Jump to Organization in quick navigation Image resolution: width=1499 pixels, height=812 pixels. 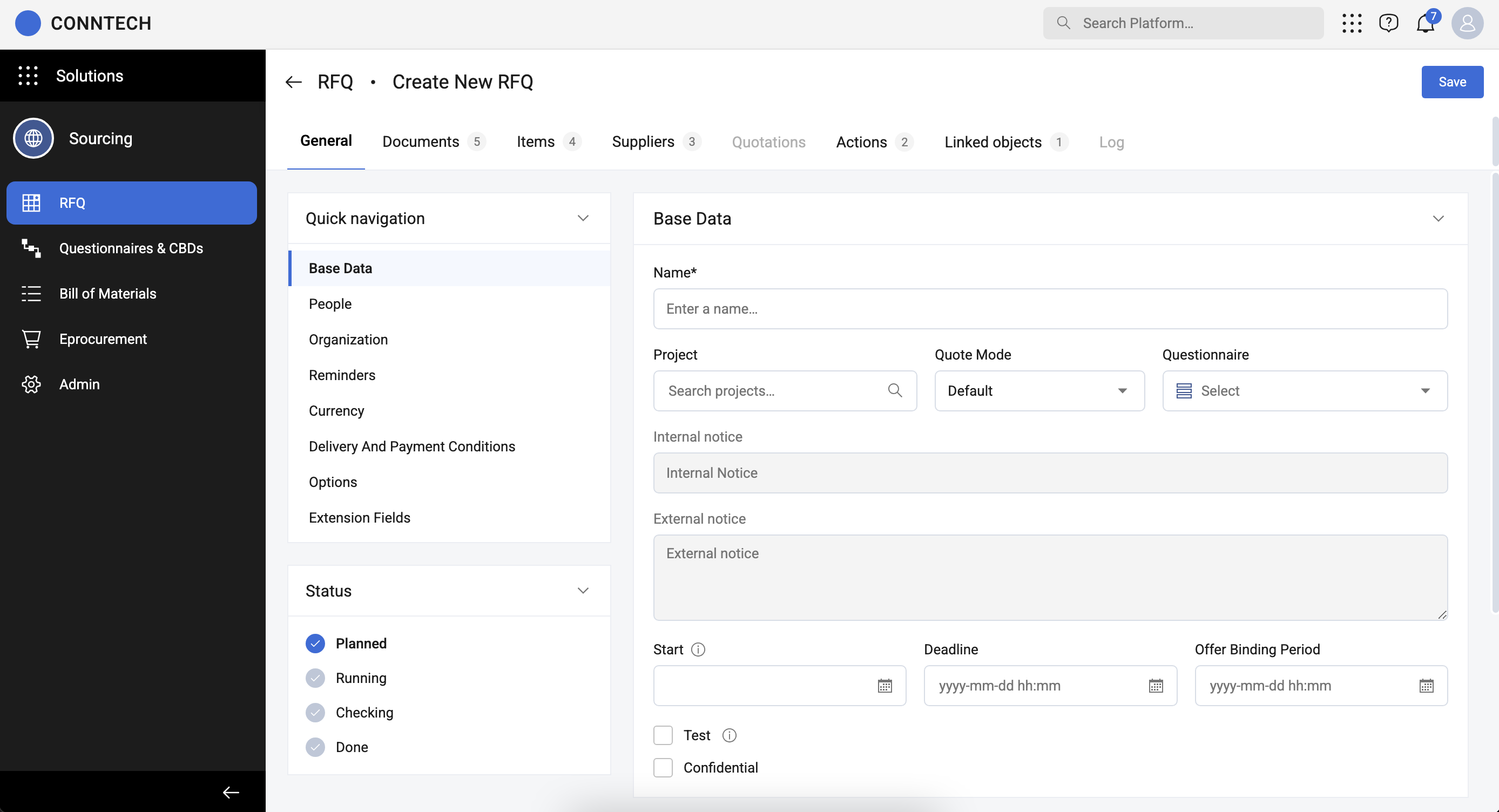449,340
